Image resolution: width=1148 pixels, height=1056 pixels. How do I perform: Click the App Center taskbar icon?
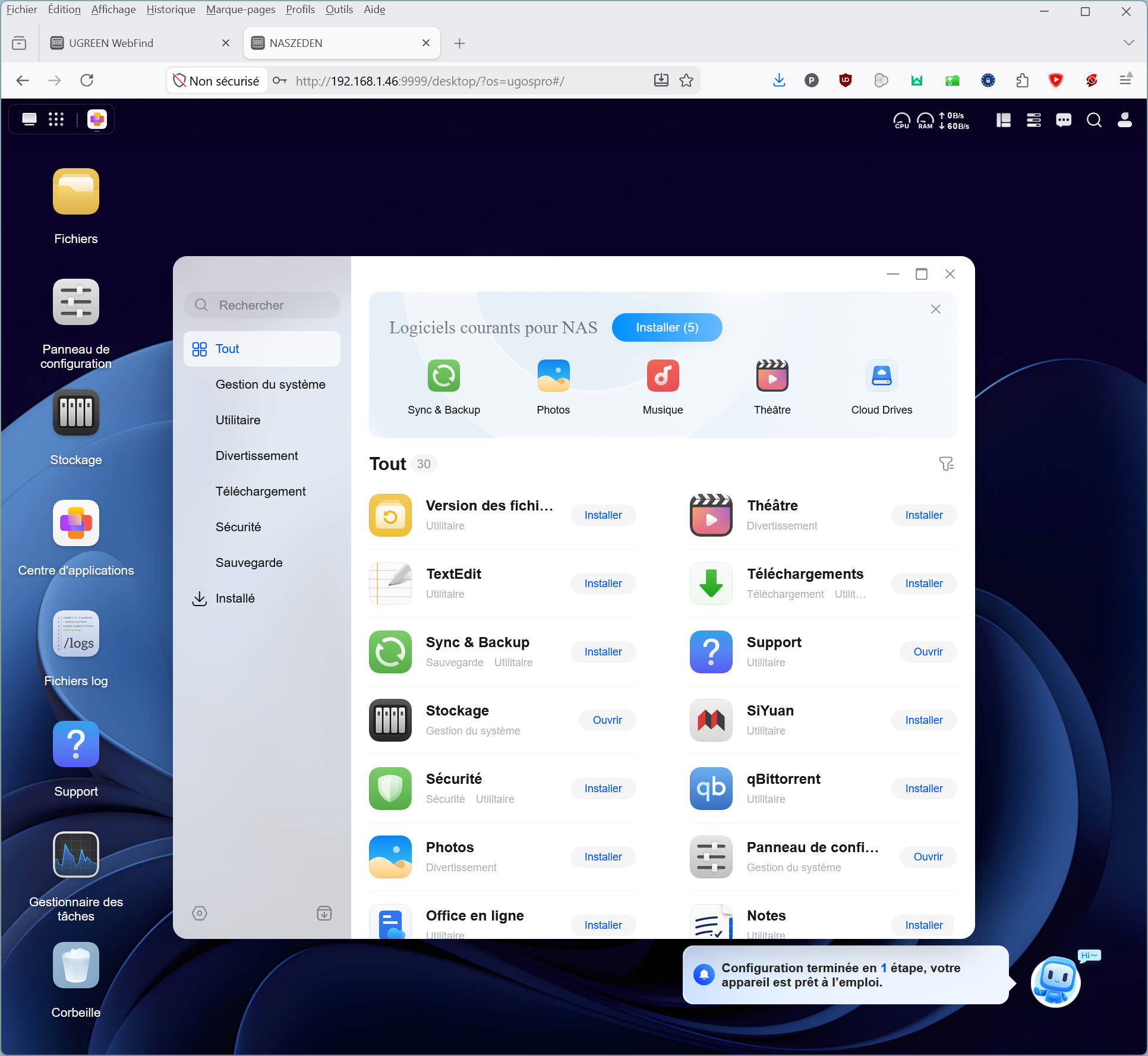click(97, 119)
